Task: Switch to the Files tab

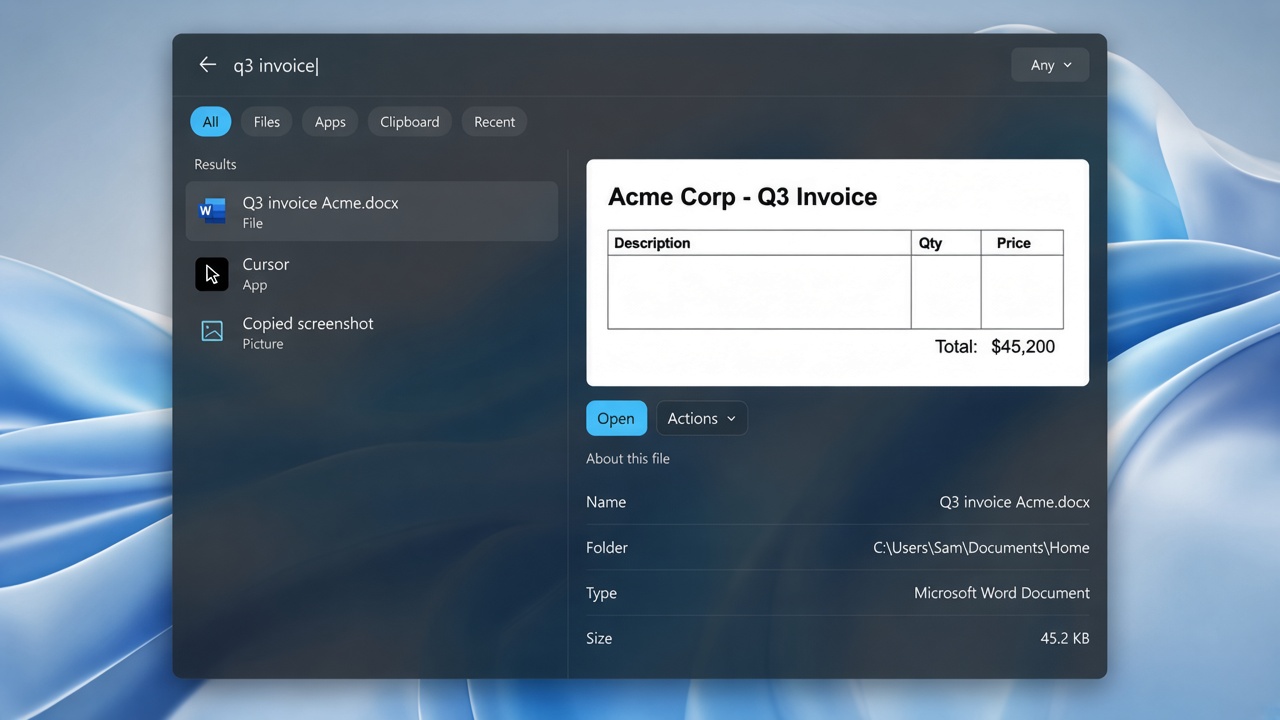Action: 266,122
